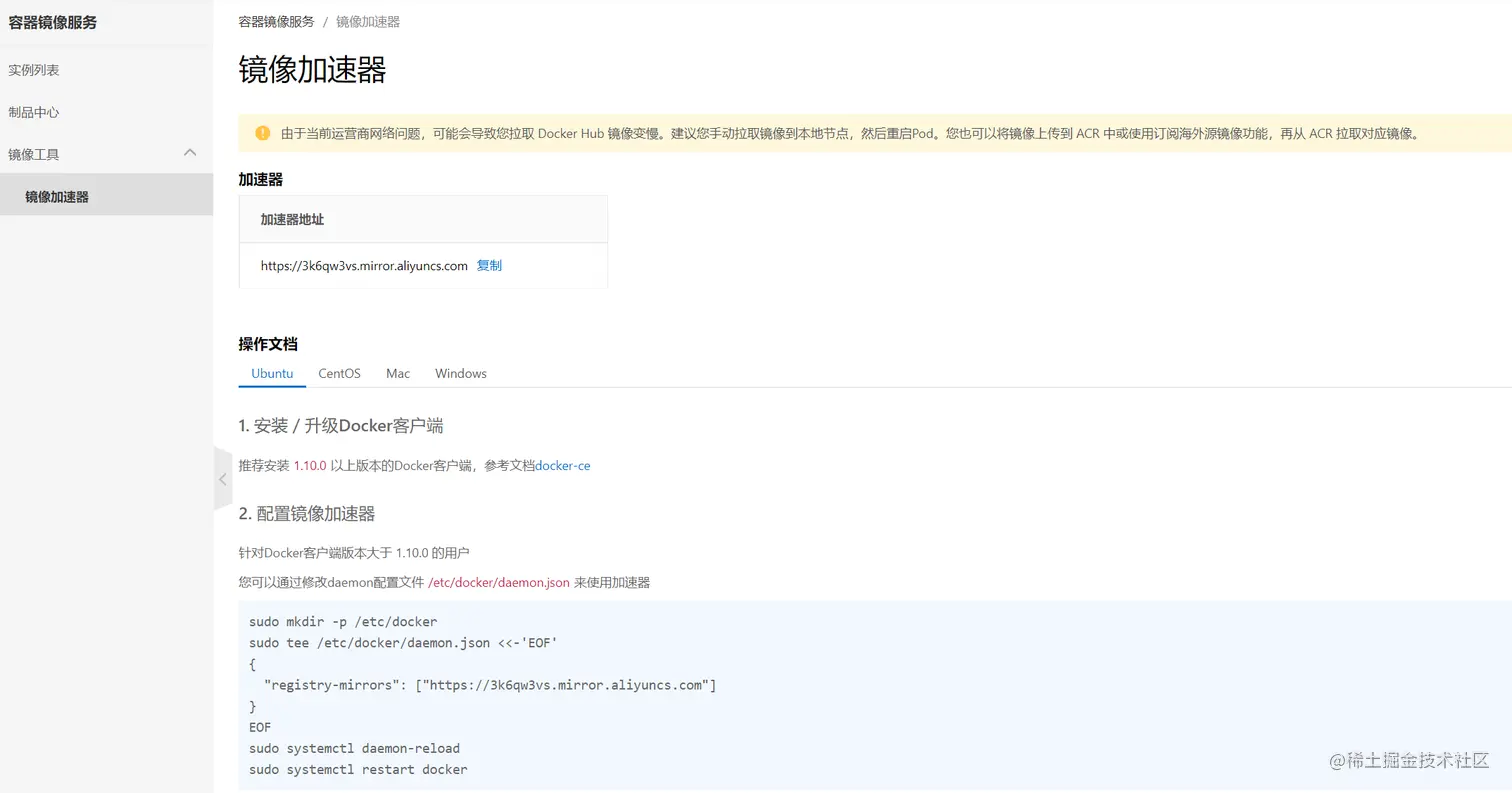Viewport: 1512px width, 793px height.
Task: Switch to the Windows tab
Action: click(x=461, y=373)
